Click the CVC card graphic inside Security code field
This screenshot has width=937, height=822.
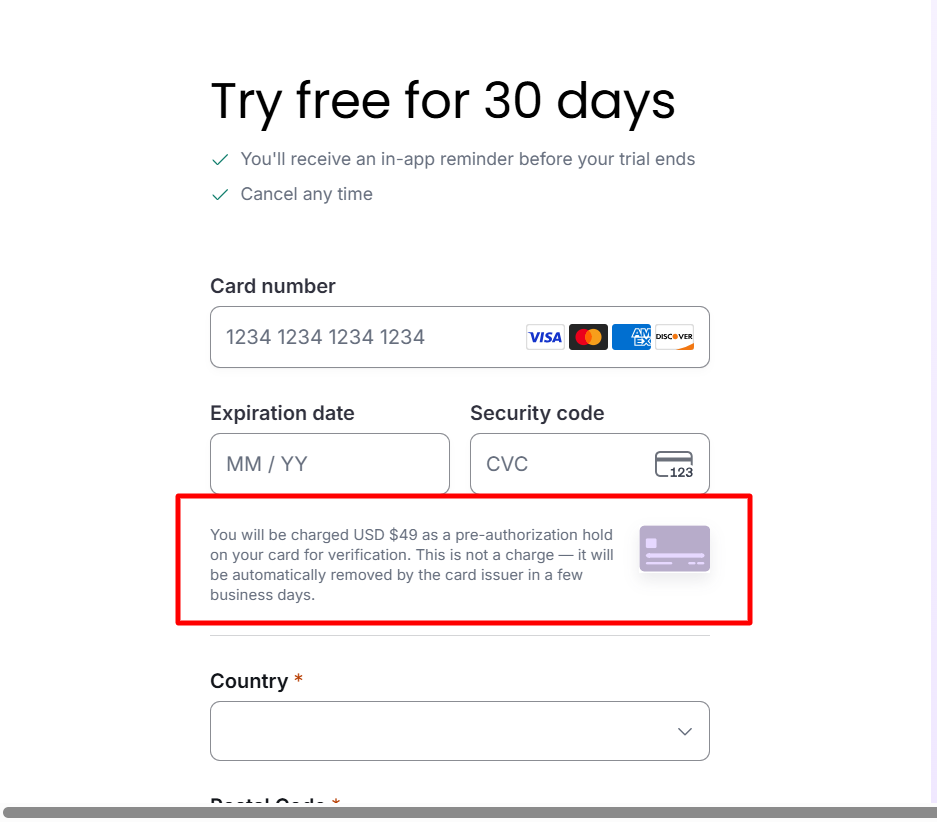tap(675, 464)
